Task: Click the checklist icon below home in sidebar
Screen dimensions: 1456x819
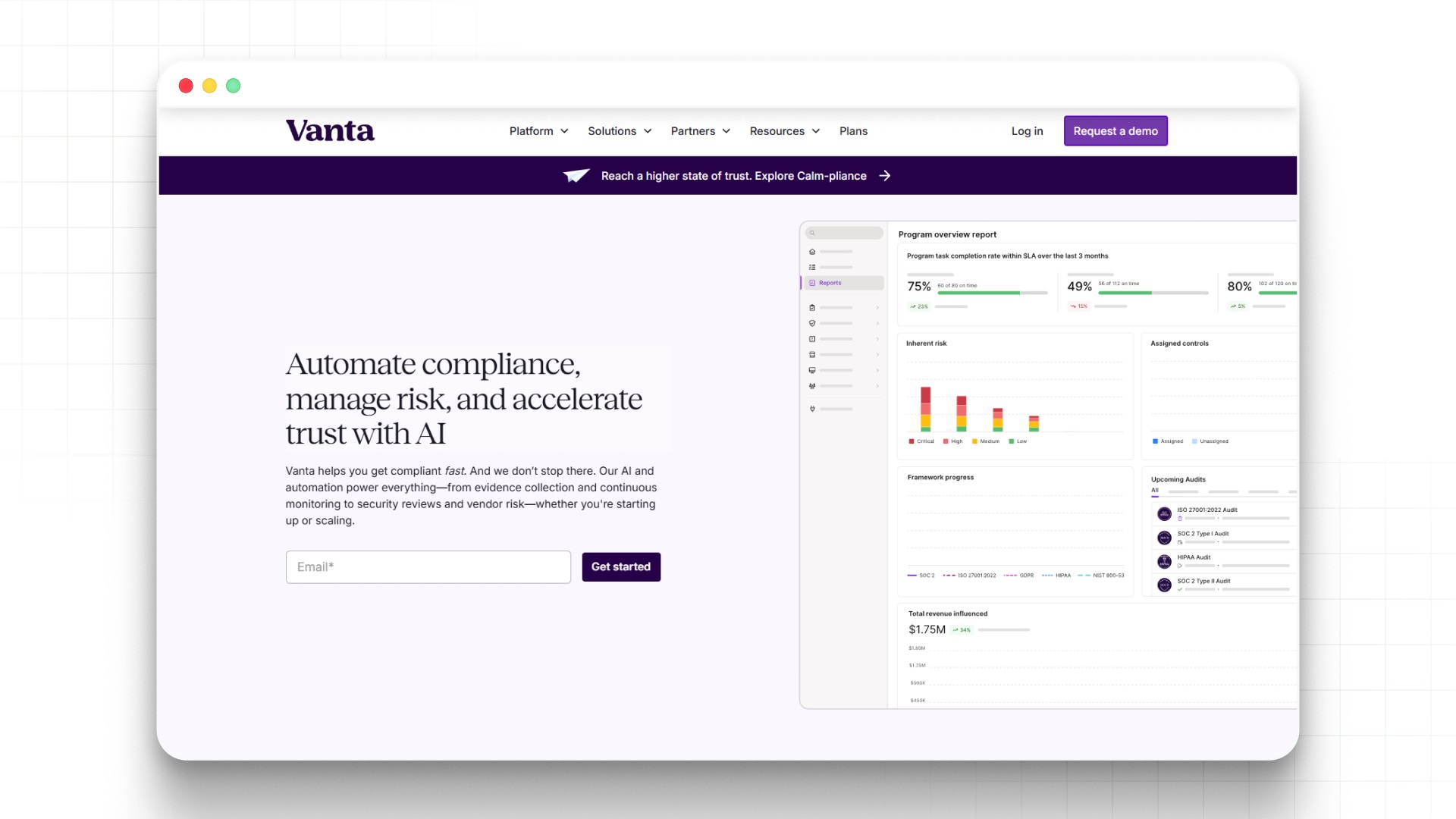Action: pos(812,267)
